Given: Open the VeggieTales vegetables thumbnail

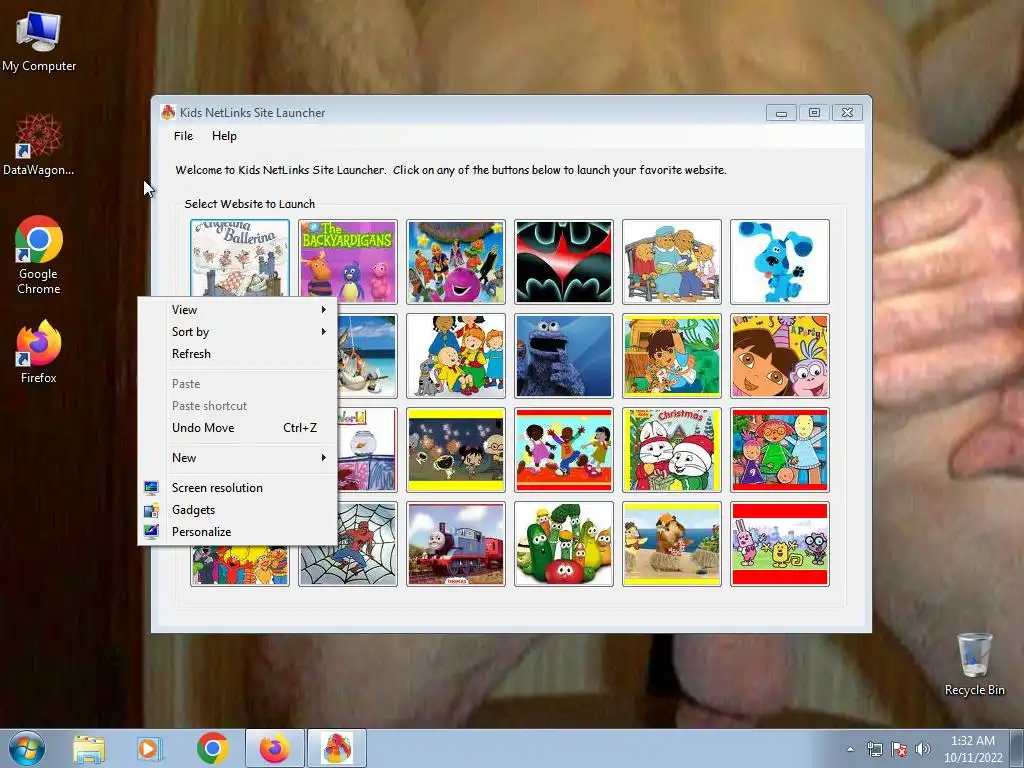Looking at the screenshot, I should point(564,544).
